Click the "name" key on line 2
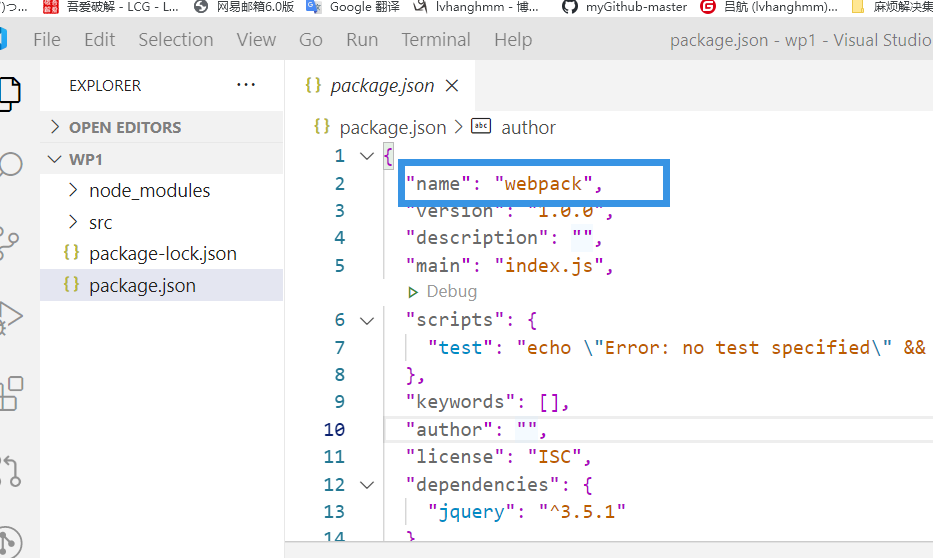933x558 pixels. [x=438, y=184]
